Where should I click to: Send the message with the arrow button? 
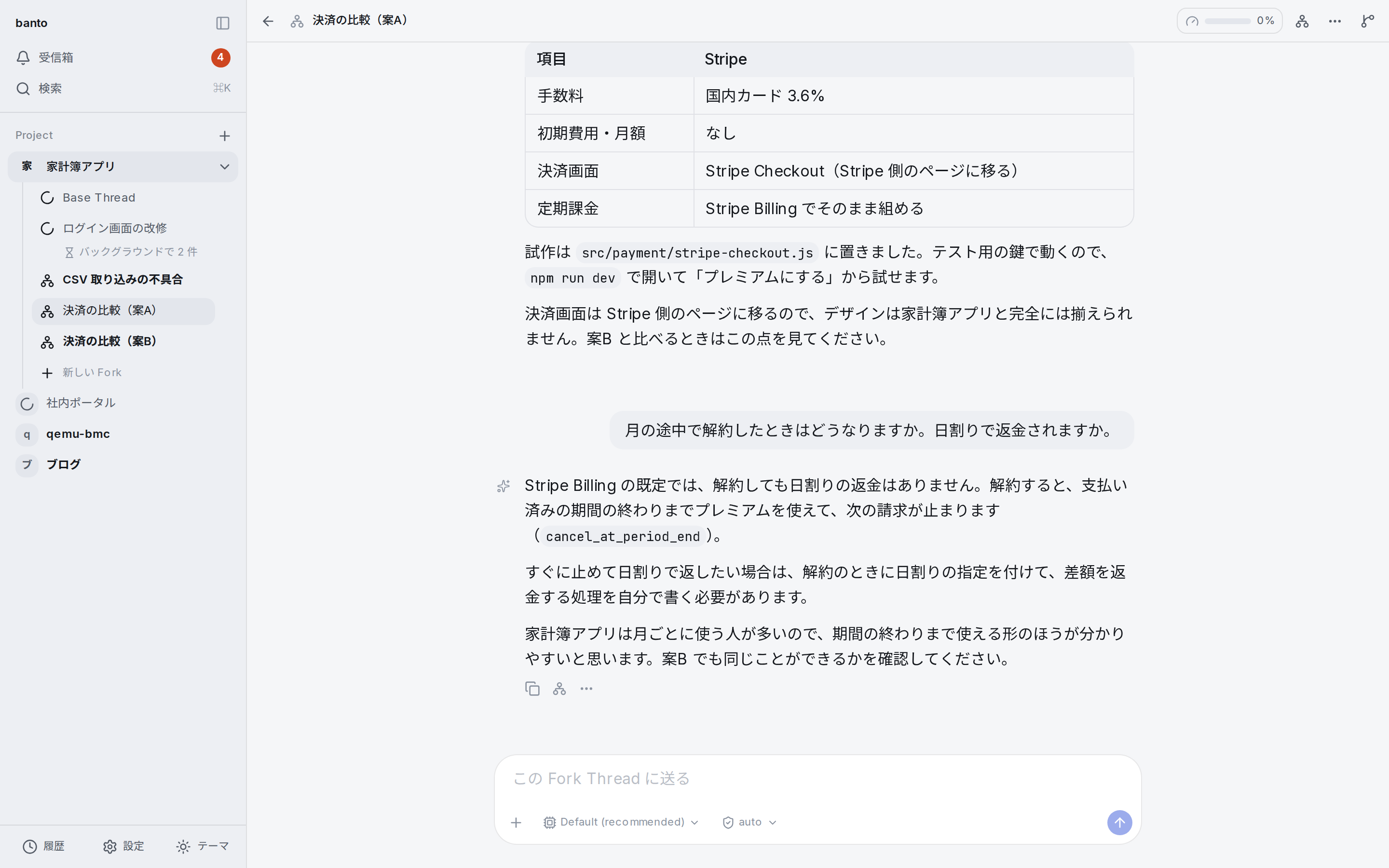tap(1119, 822)
